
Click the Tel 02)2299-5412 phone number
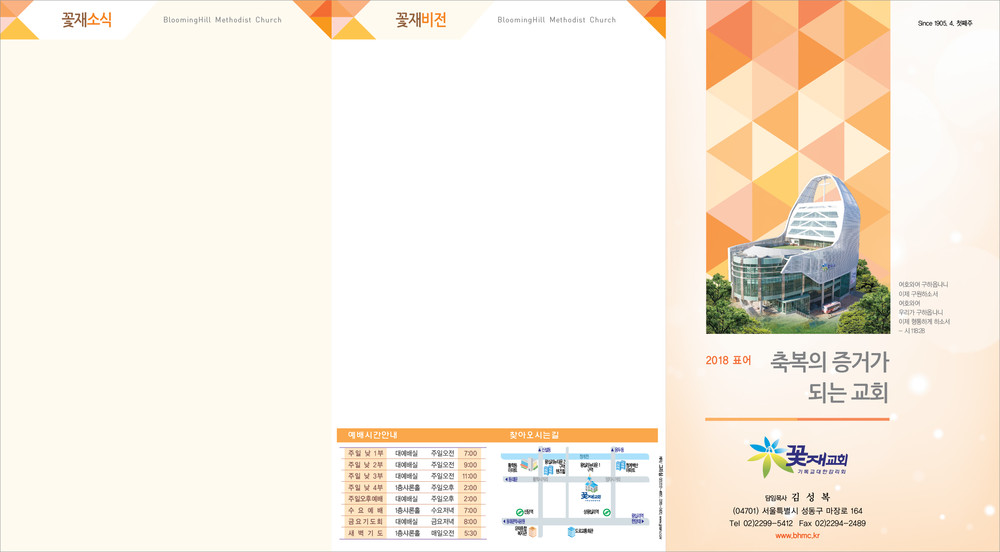(x=760, y=524)
